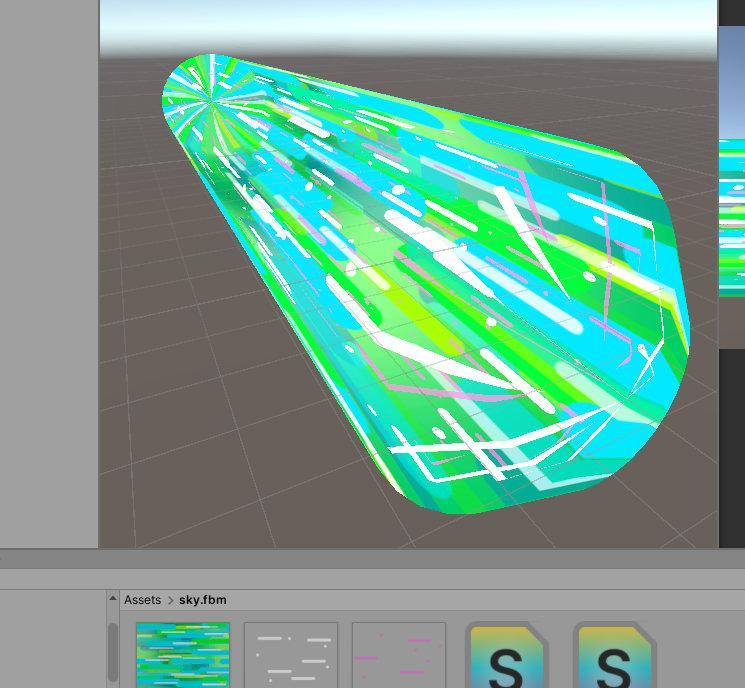Click the second shader S asset icon
The width and height of the screenshot is (745, 688).
point(614,656)
